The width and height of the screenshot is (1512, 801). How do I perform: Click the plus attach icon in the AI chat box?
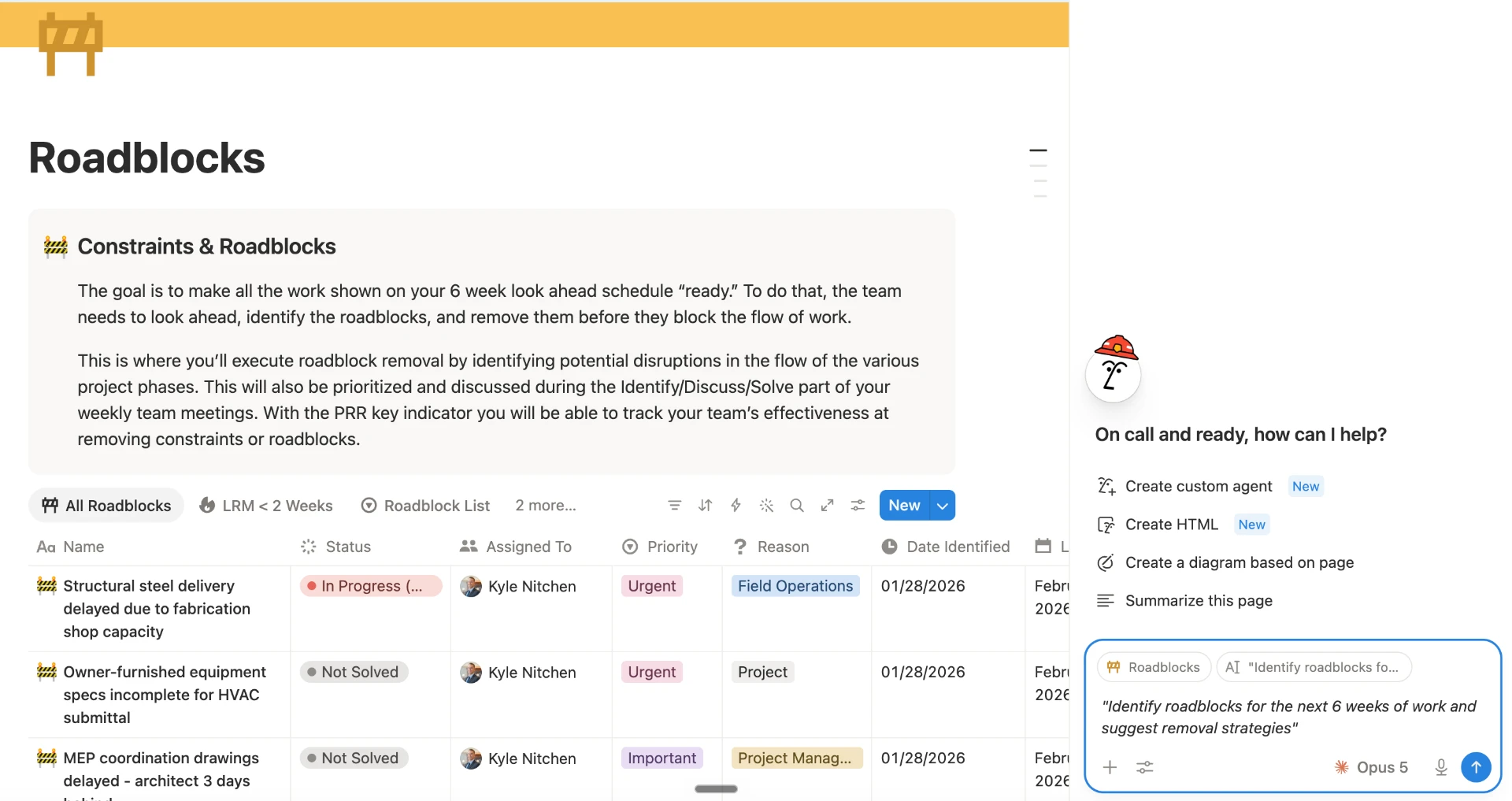tap(1110, 767)
